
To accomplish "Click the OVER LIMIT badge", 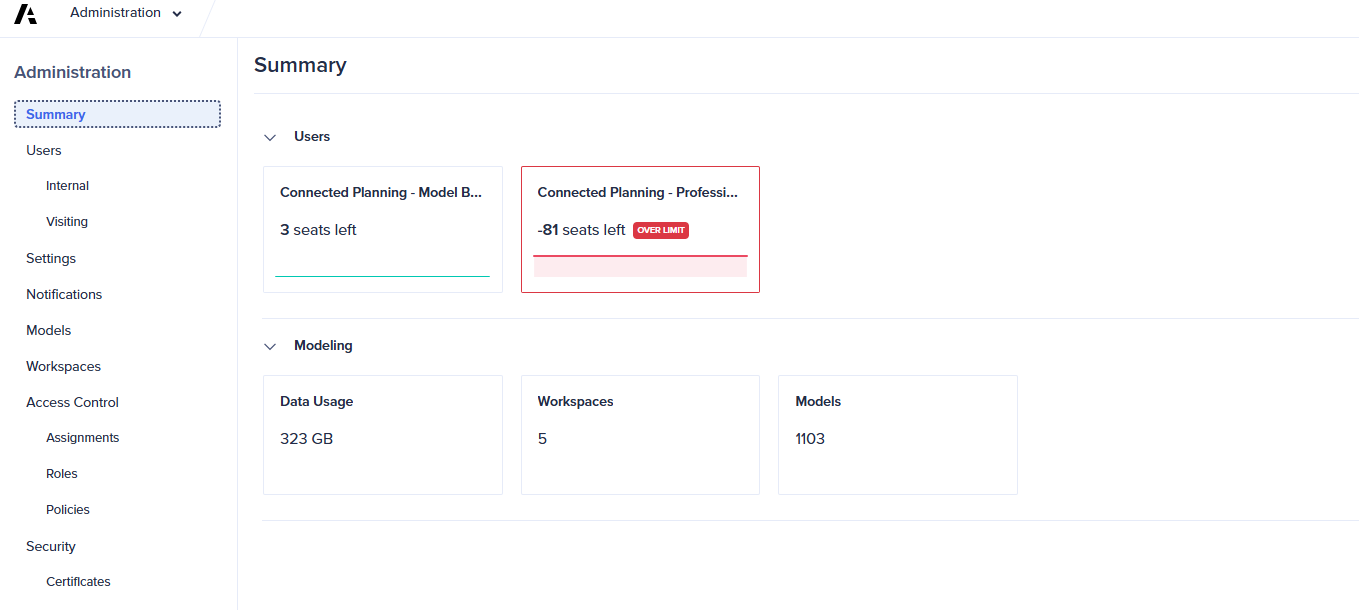I will [x=661, y=230].
